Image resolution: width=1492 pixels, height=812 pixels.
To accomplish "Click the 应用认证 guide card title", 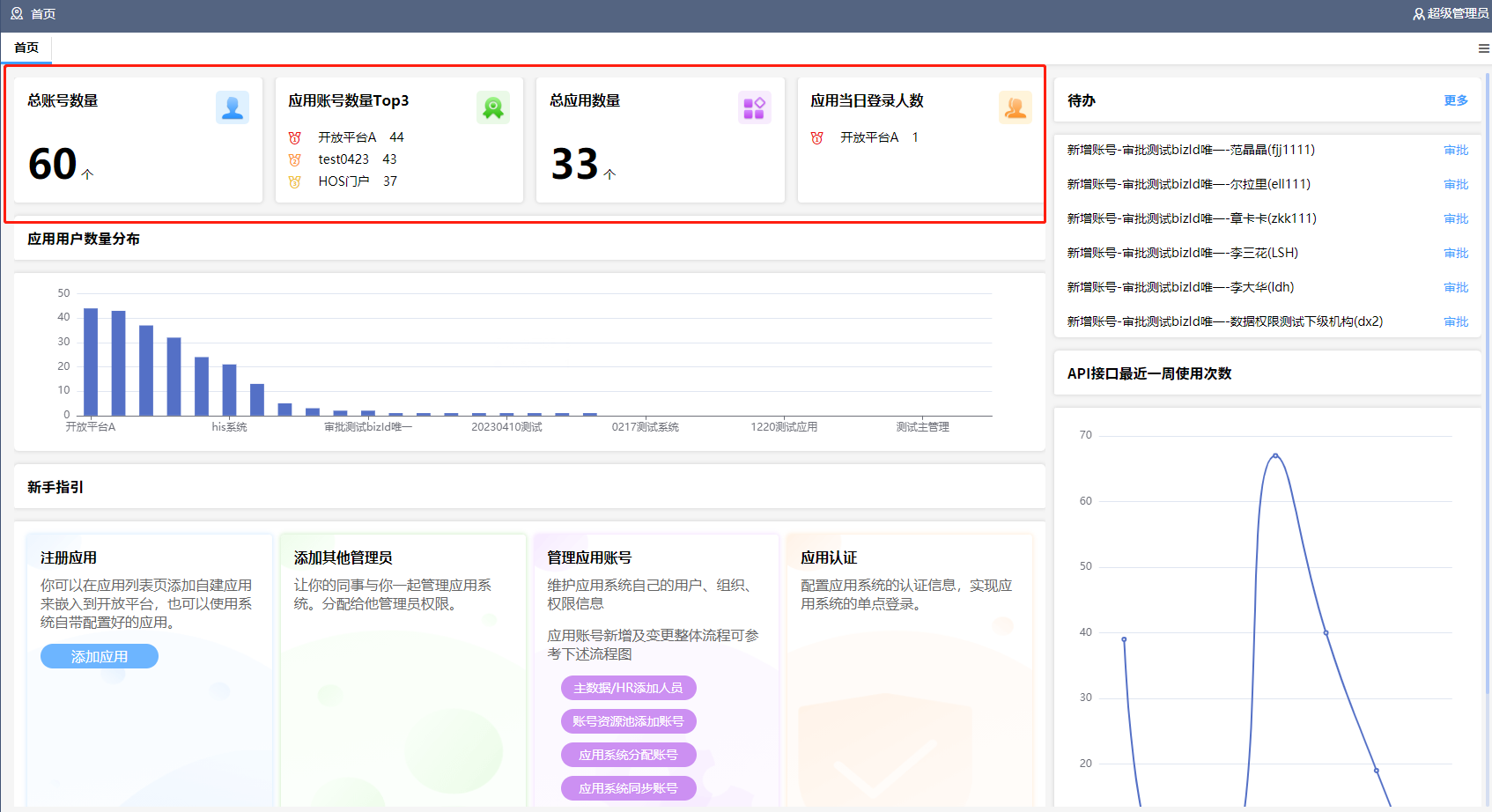I will click(829, 557).
